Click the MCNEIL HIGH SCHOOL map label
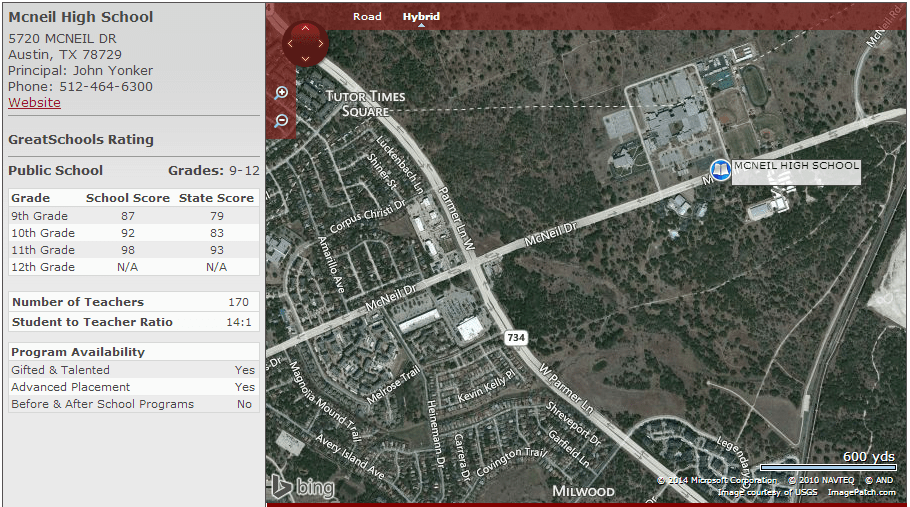910x507 pixels. (796, 166)
